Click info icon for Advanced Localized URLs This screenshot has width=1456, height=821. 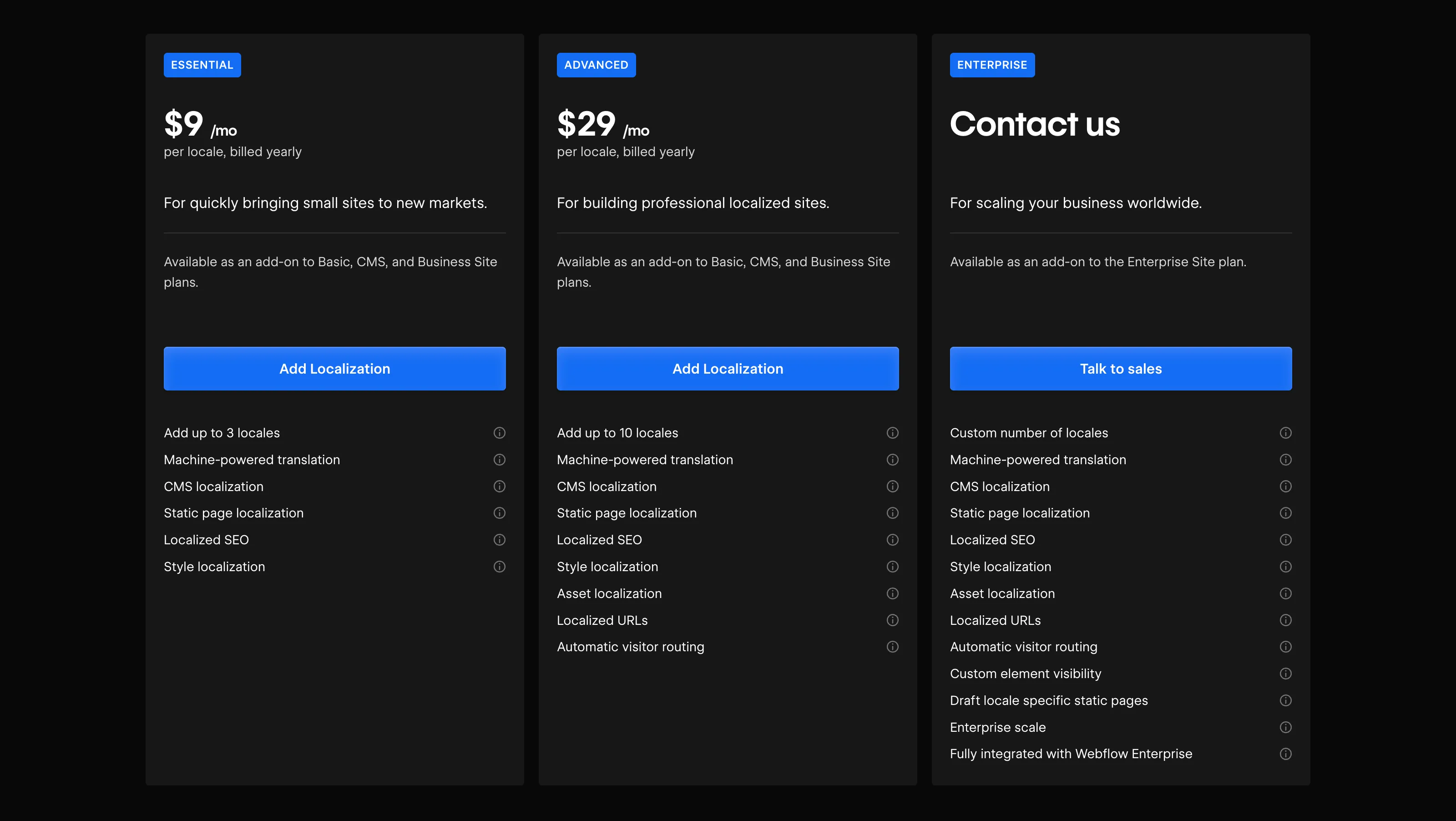(892, 620)
